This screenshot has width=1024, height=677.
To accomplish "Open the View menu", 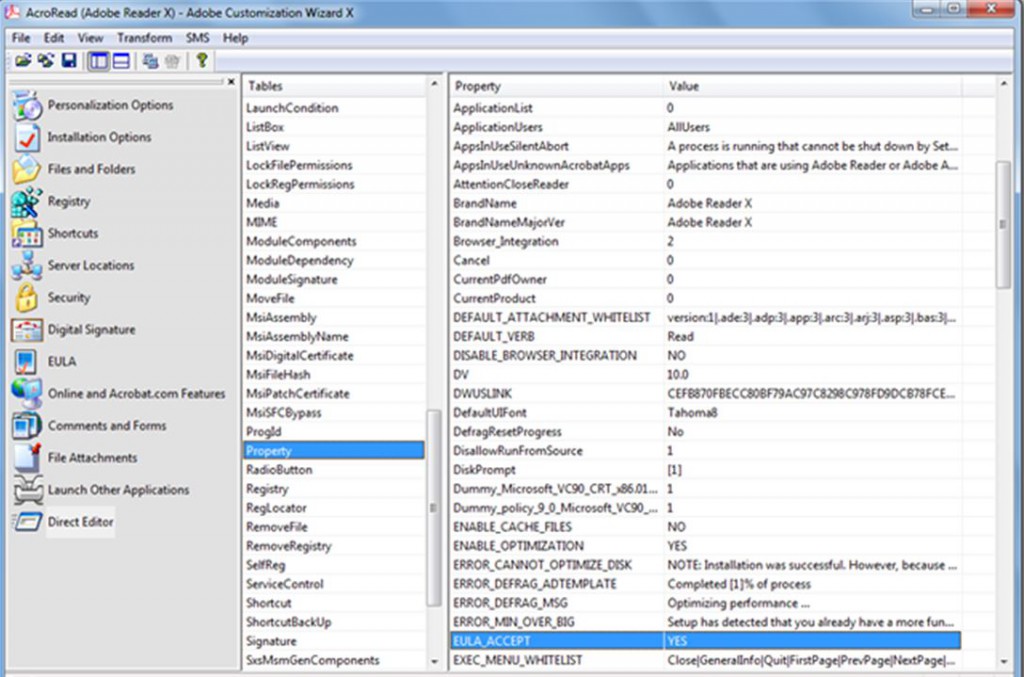I will [x=90, y=38].
